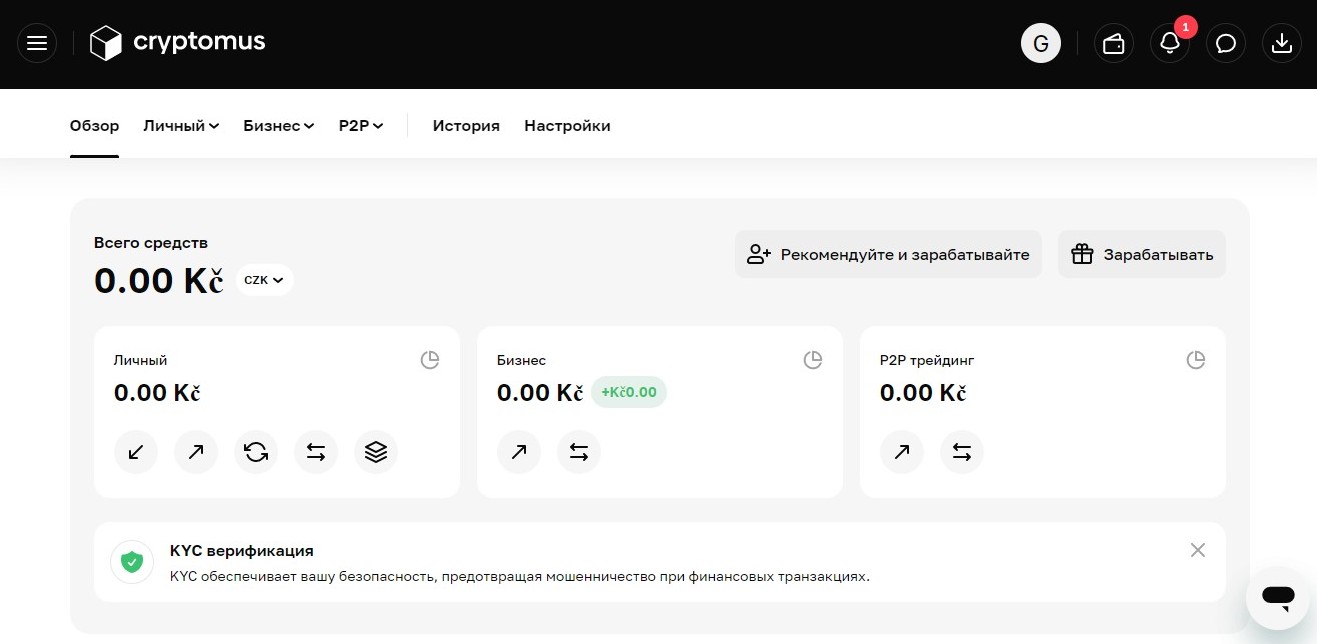Image resolution: width=1317 pixels, height=644 pixels.
Task: Switch to the Обзор tab
Action: click(x=94, y=126)
